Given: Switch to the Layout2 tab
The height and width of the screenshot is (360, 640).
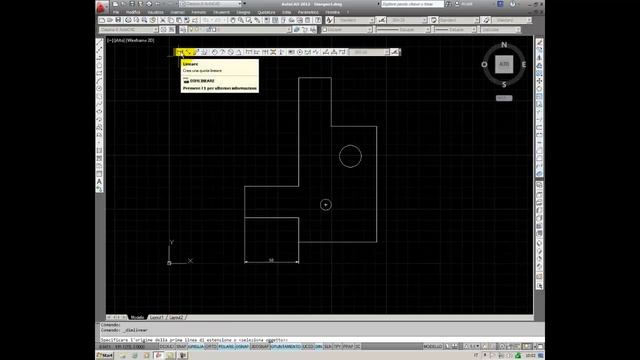Looking at the screenshot, I should pos(176,317).
